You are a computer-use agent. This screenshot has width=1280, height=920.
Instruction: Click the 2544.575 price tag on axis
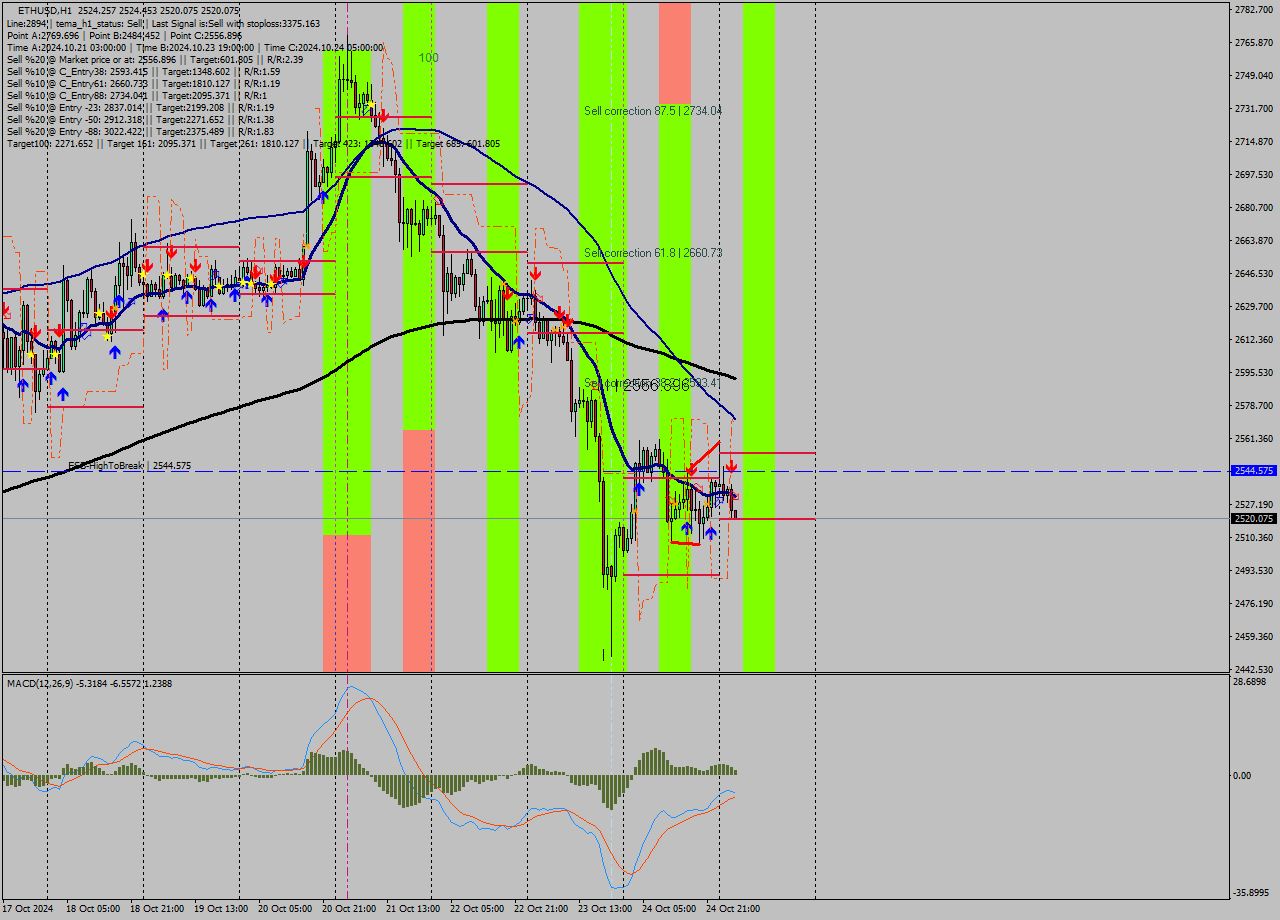(1254, 470)
